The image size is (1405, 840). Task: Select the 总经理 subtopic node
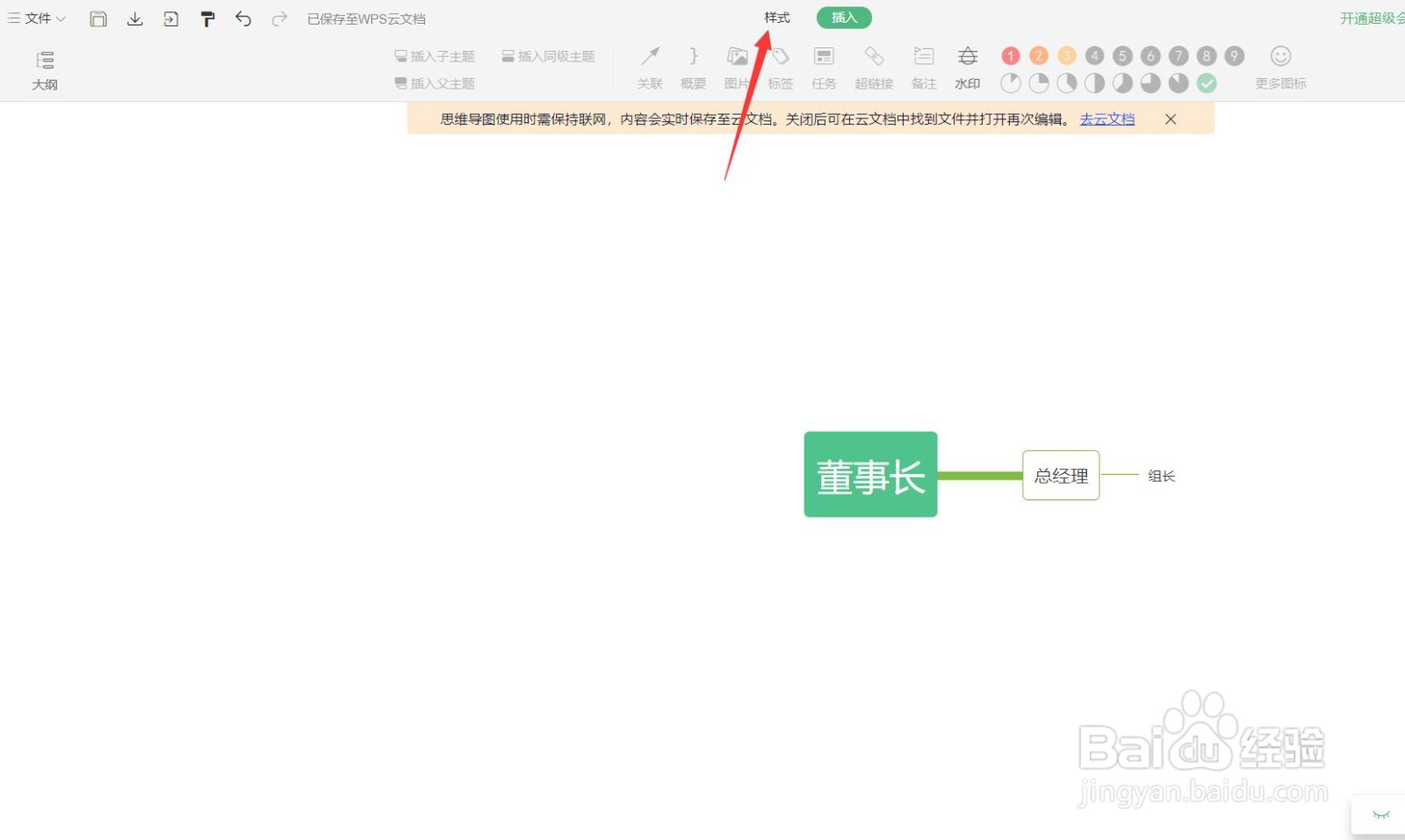pos(1061,475)
